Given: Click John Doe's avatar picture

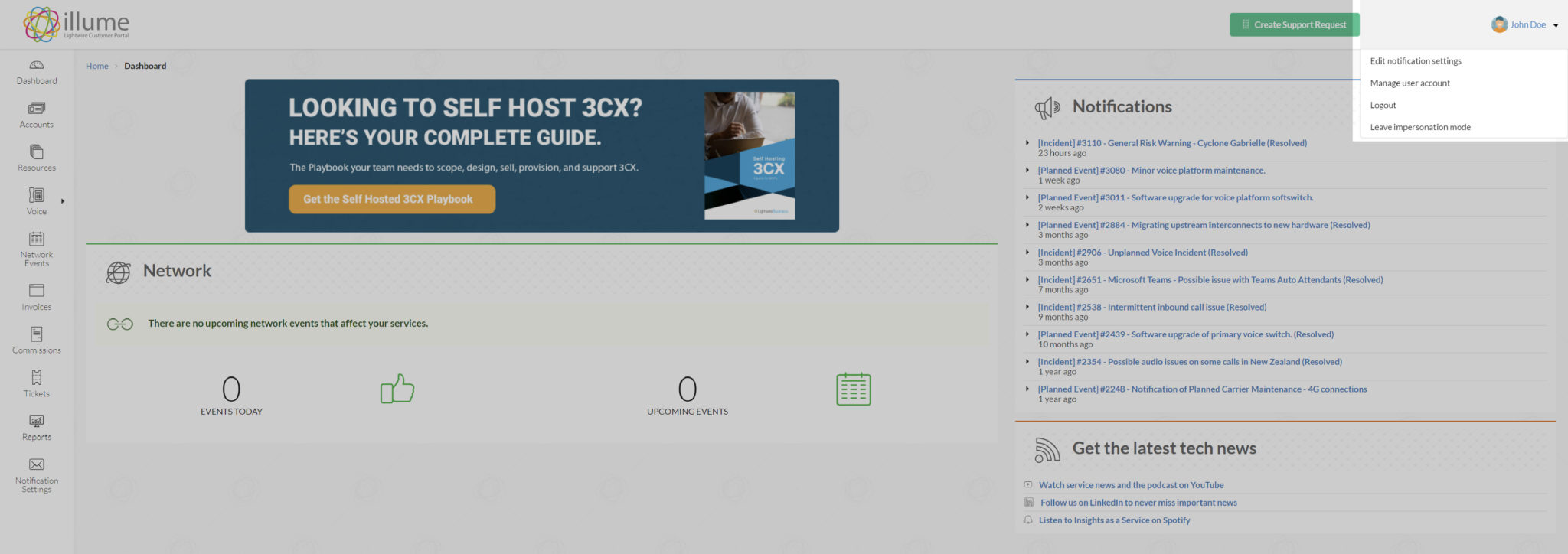Looking at the screenshot, I should tap(1499, 24).
